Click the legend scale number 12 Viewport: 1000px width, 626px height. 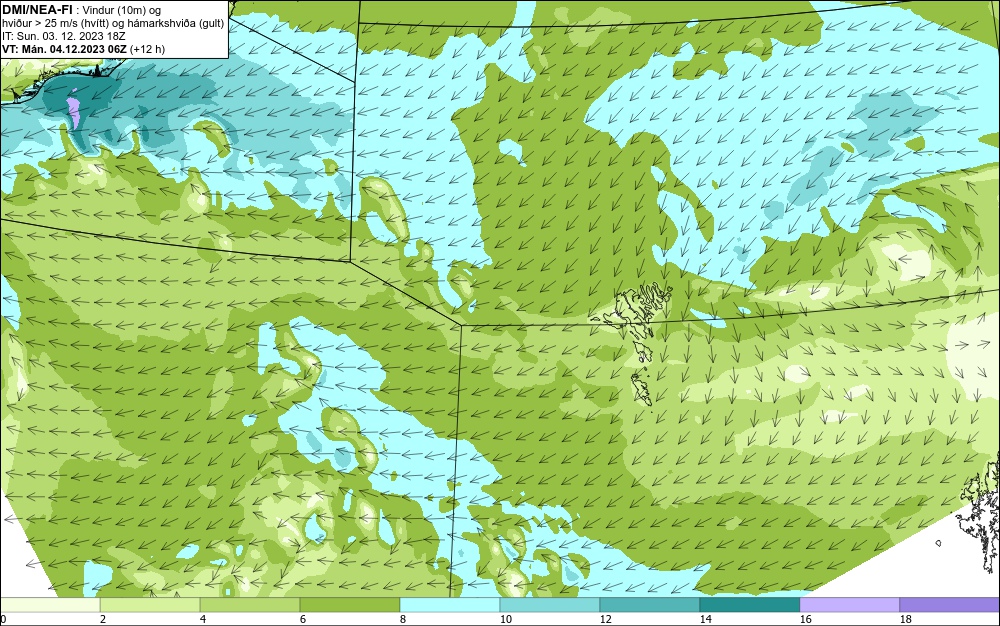pos(606,619)
